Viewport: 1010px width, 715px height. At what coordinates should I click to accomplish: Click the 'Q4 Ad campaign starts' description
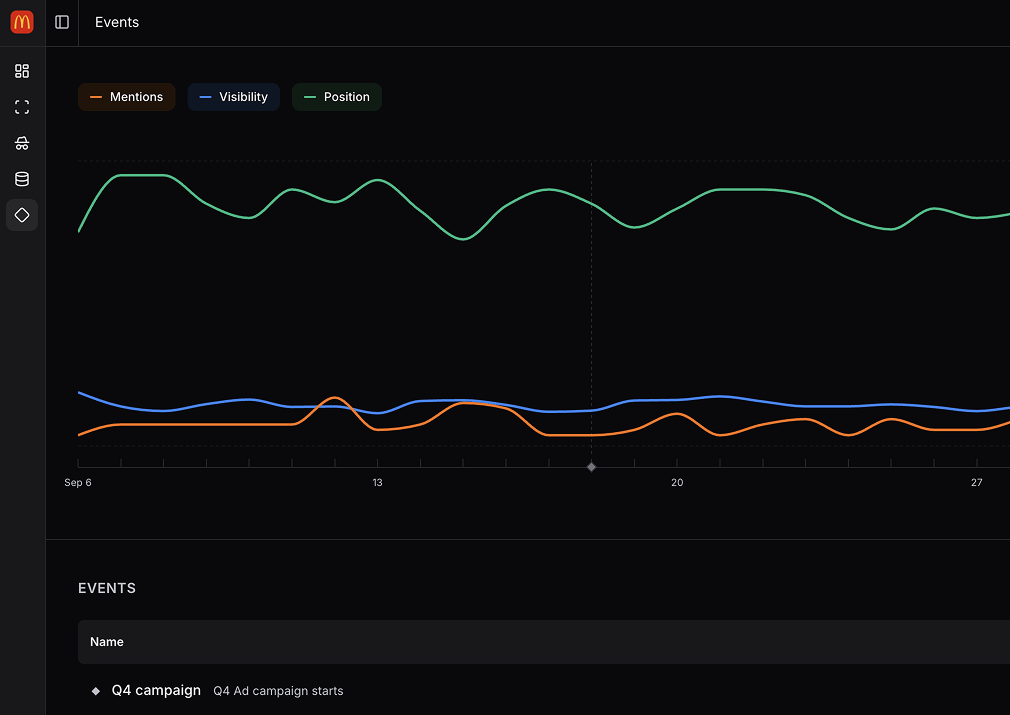(x=277, y=691)
